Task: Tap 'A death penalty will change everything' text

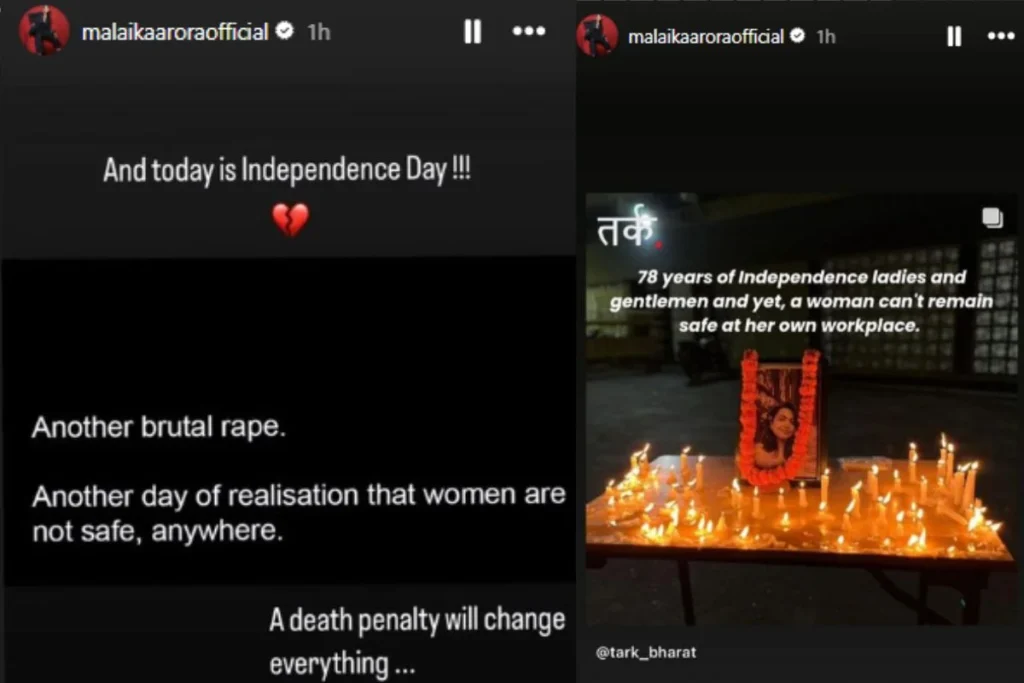Action: tap(417, 642)
